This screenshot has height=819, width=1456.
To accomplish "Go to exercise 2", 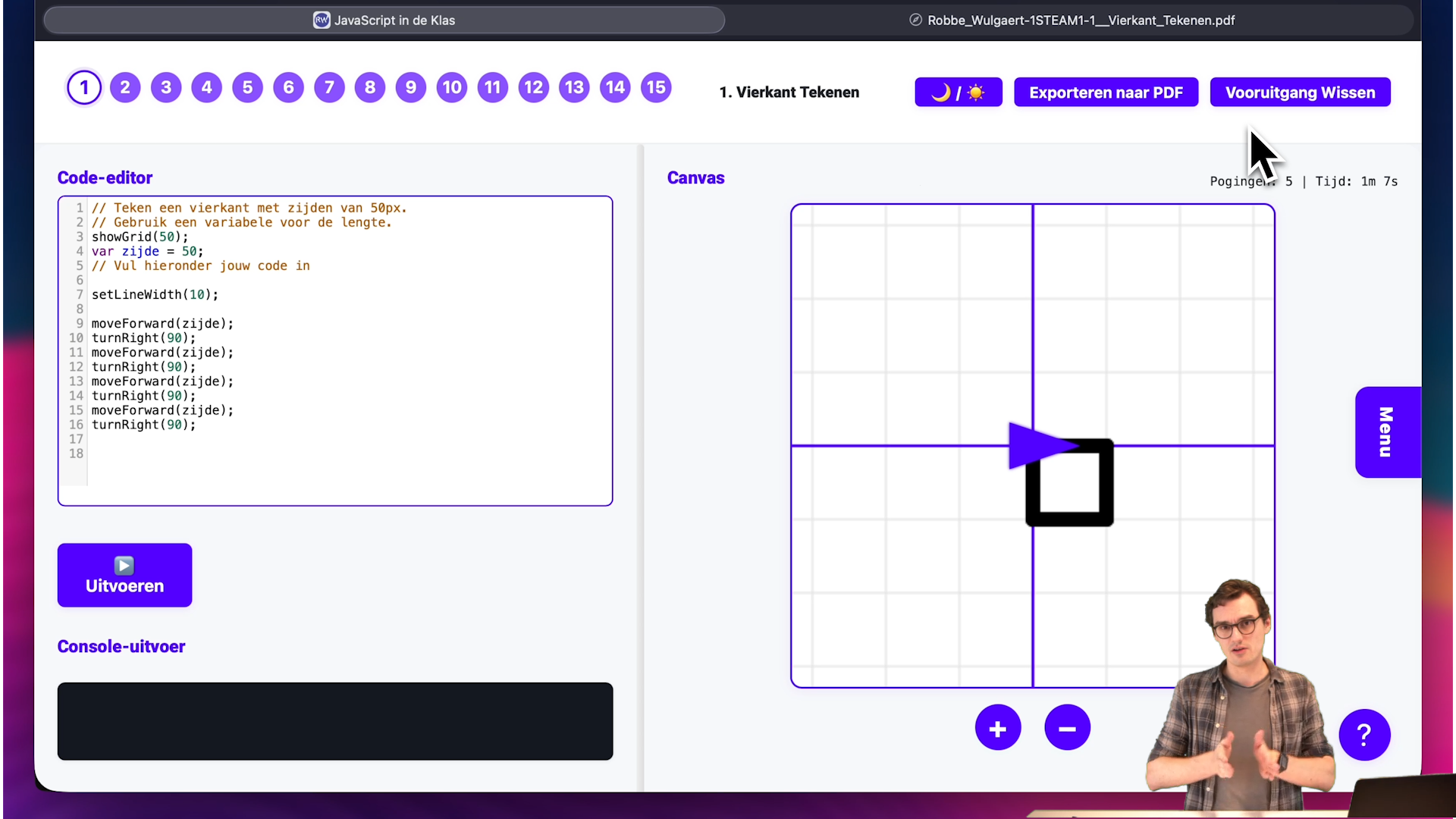I will pyautogui.click(x=125, y=88).
